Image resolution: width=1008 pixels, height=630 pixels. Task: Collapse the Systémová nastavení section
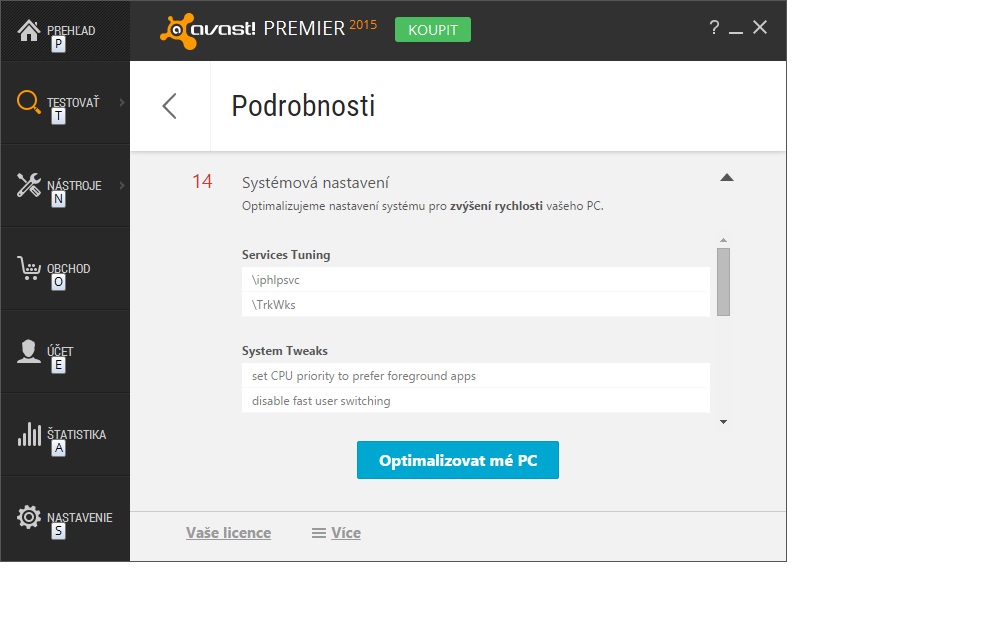click(x=726, y=177)
